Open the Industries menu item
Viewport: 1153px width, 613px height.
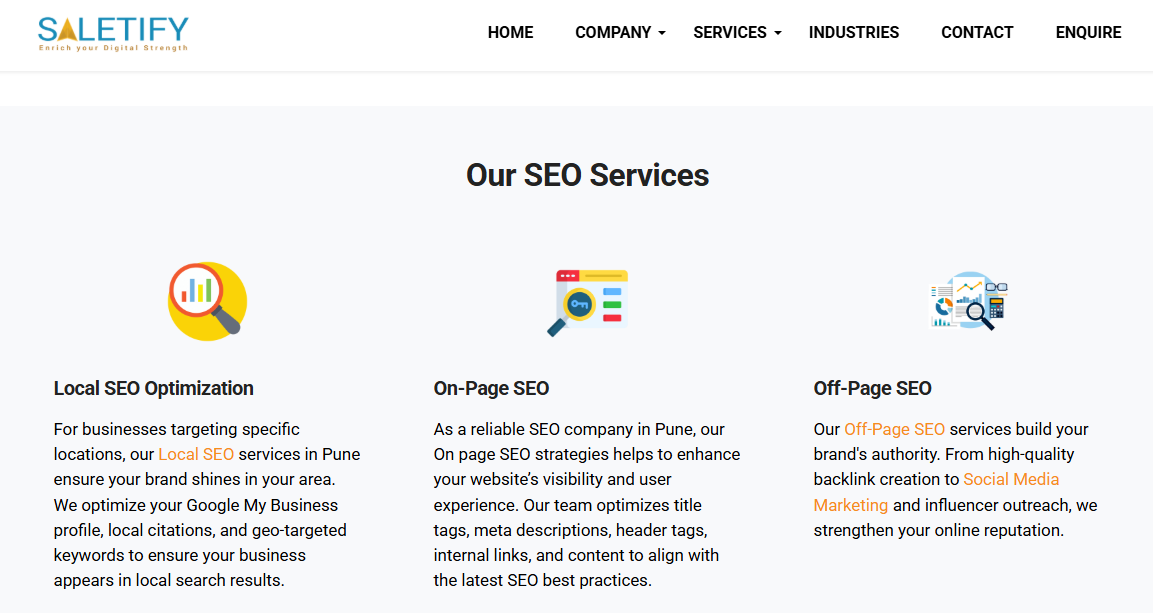(853, 32)
